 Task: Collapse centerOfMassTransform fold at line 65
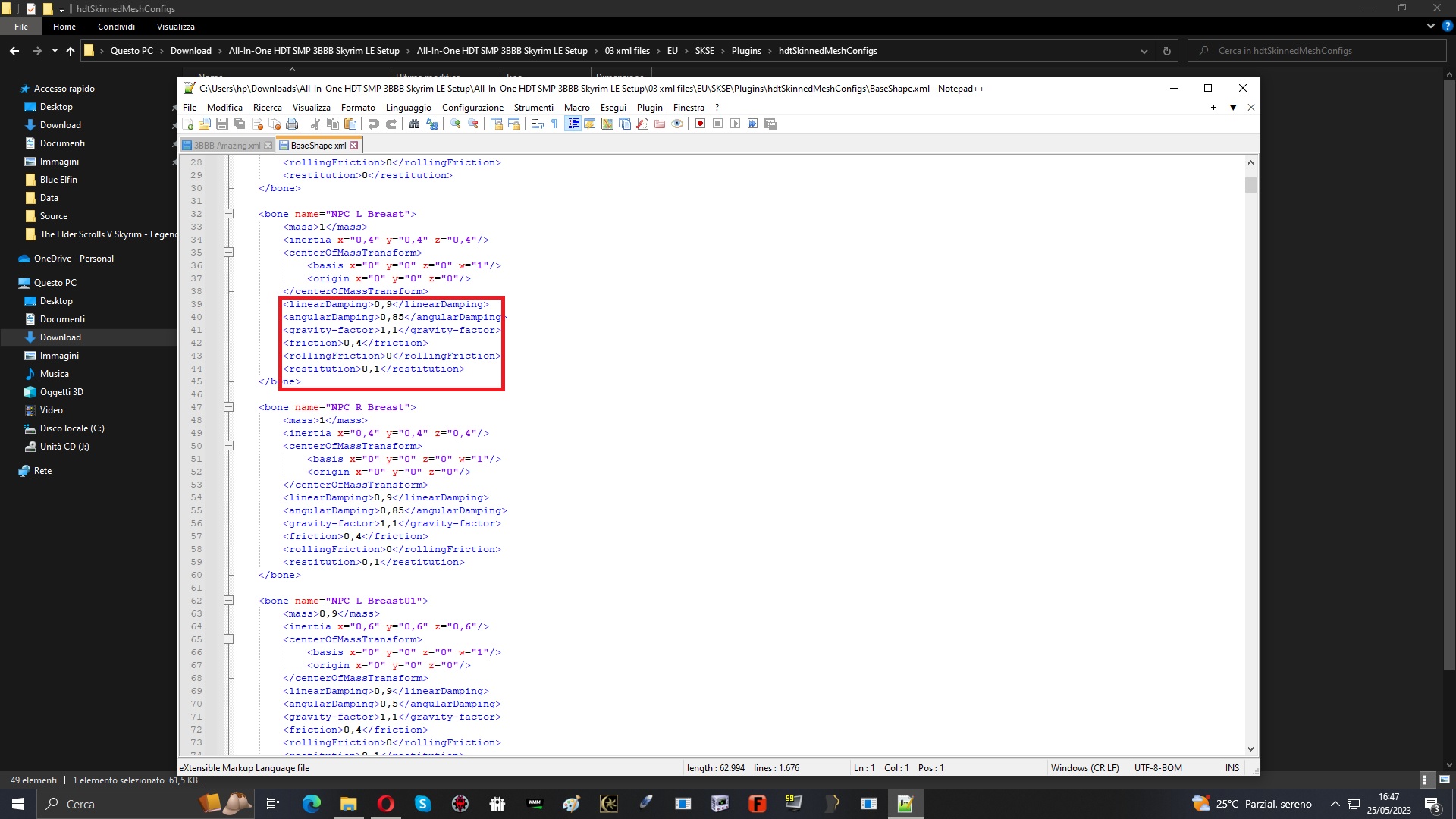pyautogui.click(x=228, y=639)
